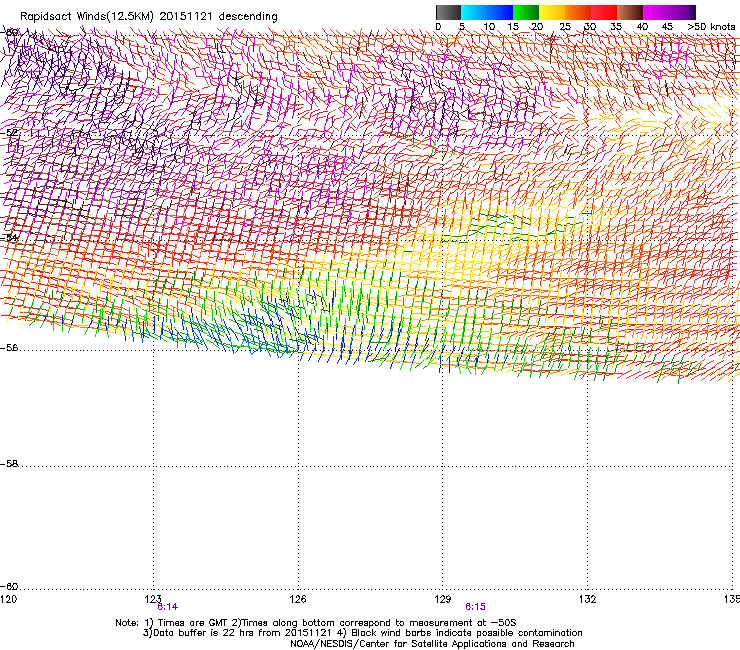
Task: Click the brown 35-40 knots color segment
Action: click(630, 12)
